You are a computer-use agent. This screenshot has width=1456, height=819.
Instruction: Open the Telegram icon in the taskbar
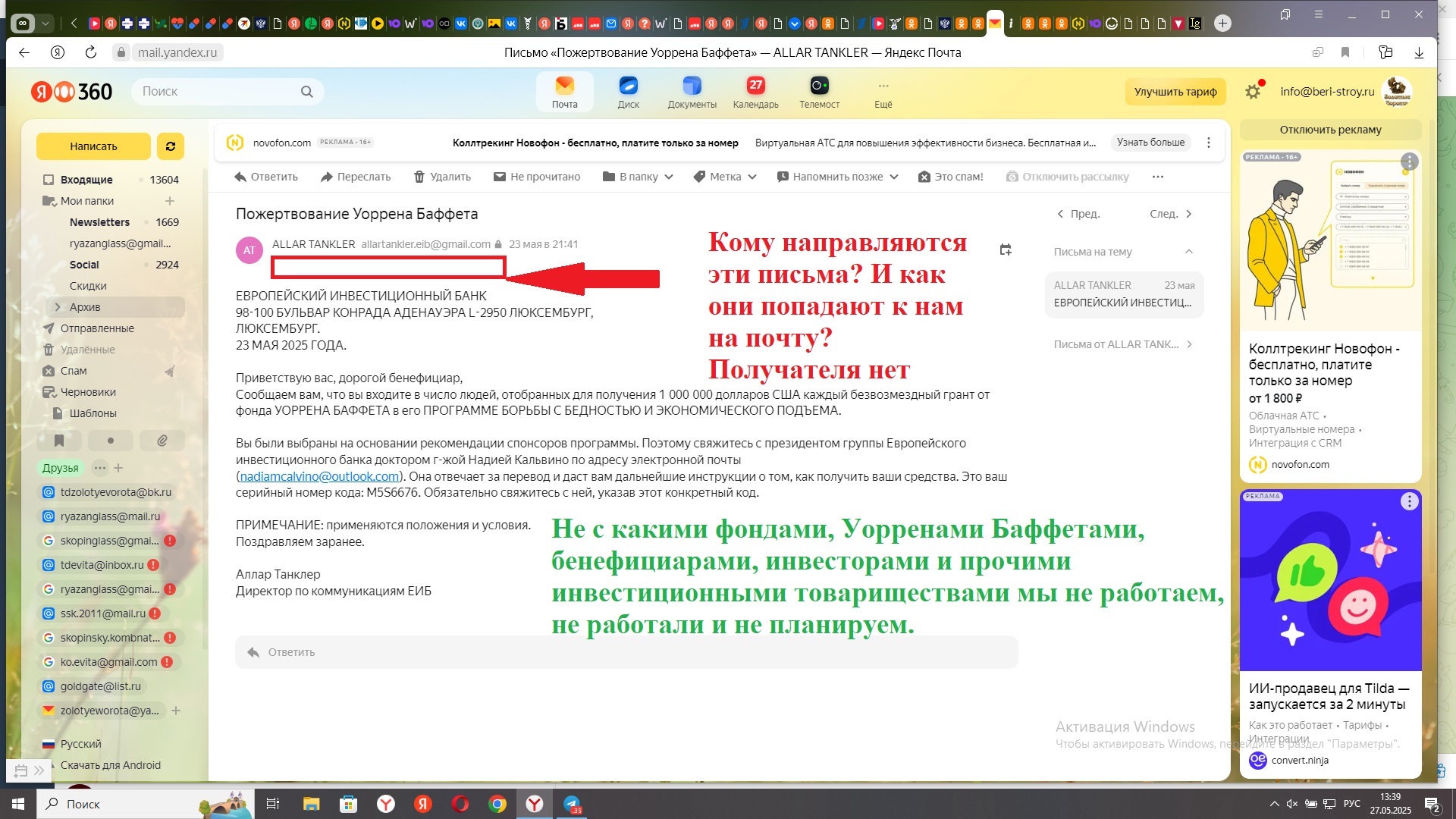(572, 804)
